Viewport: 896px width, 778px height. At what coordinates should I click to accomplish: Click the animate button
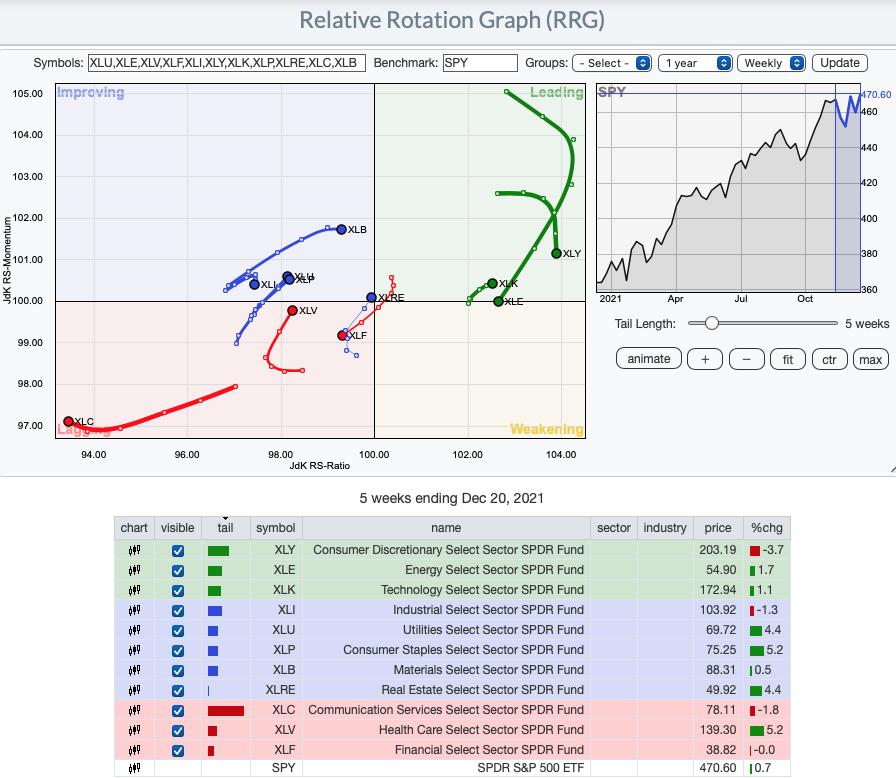(649, 359)
